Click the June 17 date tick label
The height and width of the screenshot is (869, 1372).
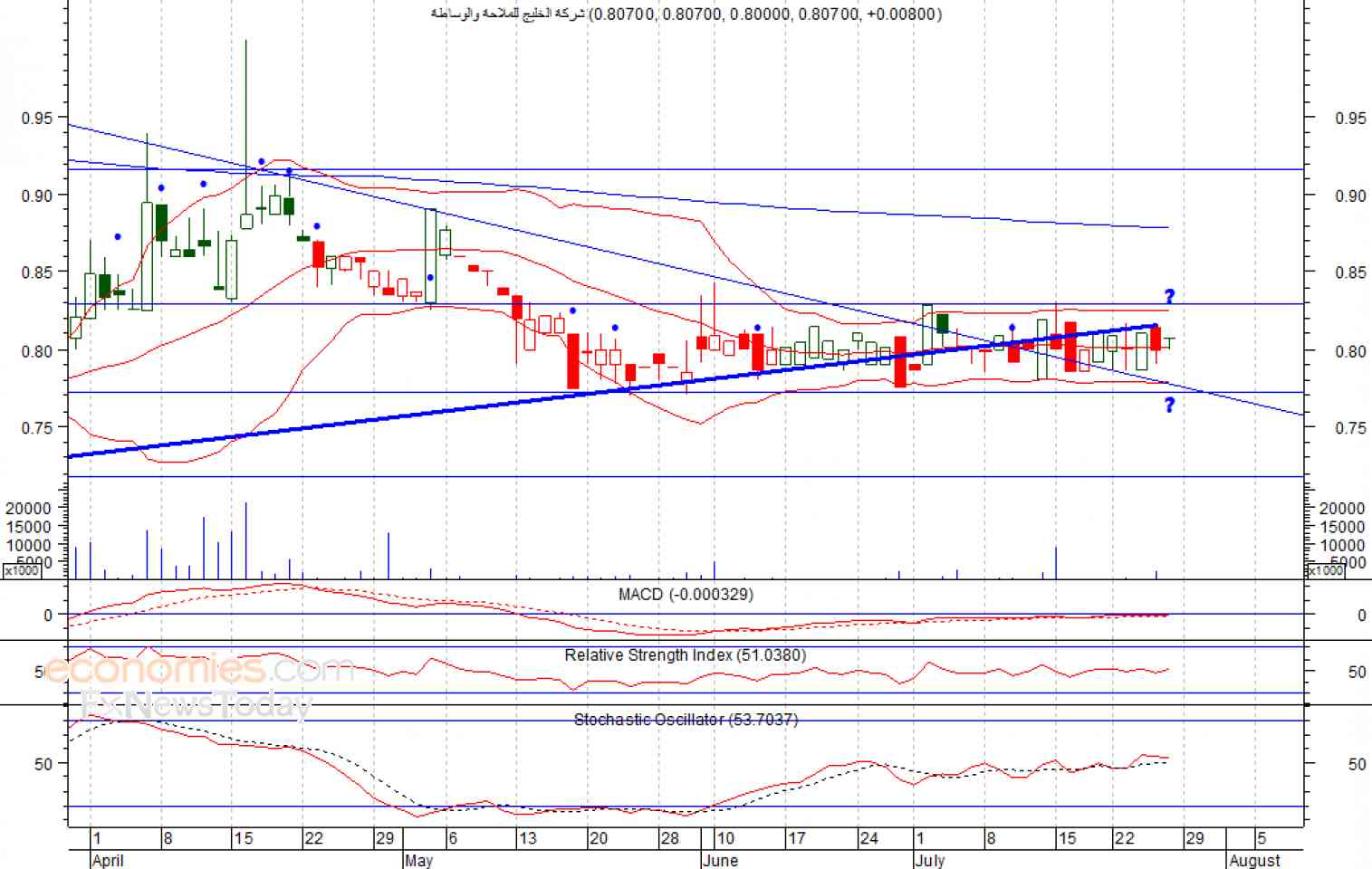[796, 838]
